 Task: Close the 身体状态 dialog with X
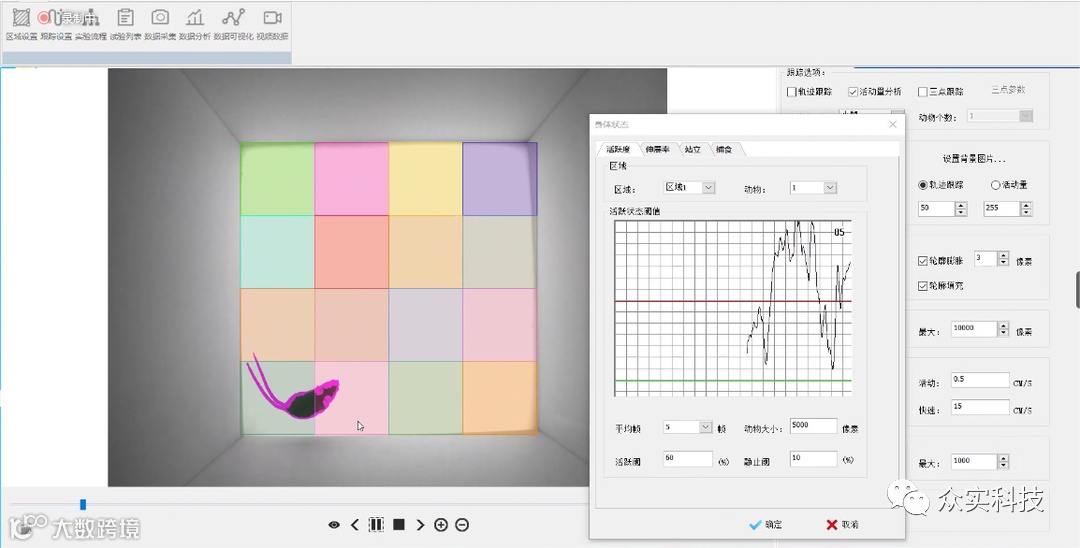click(x=893, y=125)
